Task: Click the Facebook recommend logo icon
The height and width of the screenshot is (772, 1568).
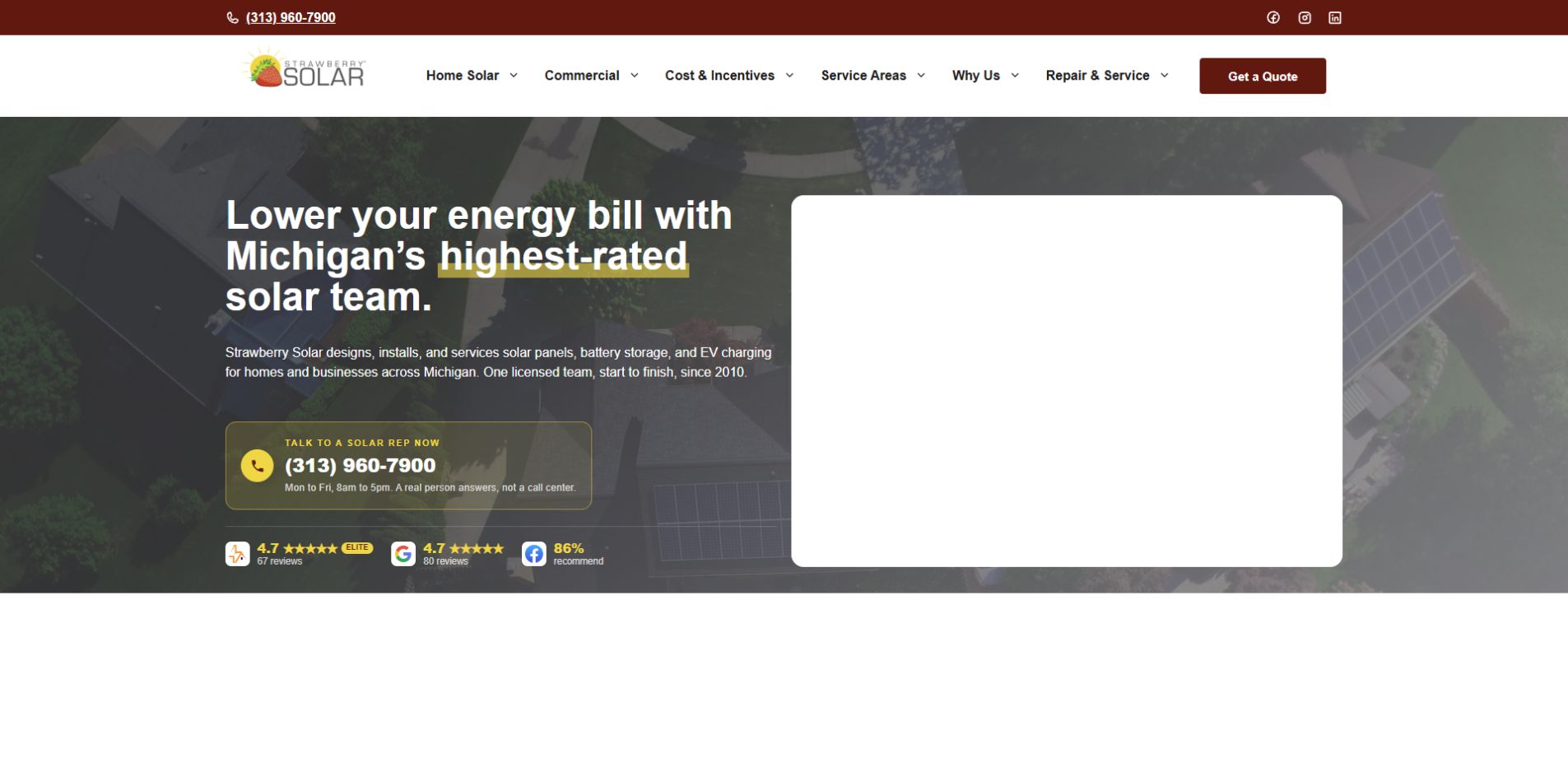Action: (x=533, y=554)
